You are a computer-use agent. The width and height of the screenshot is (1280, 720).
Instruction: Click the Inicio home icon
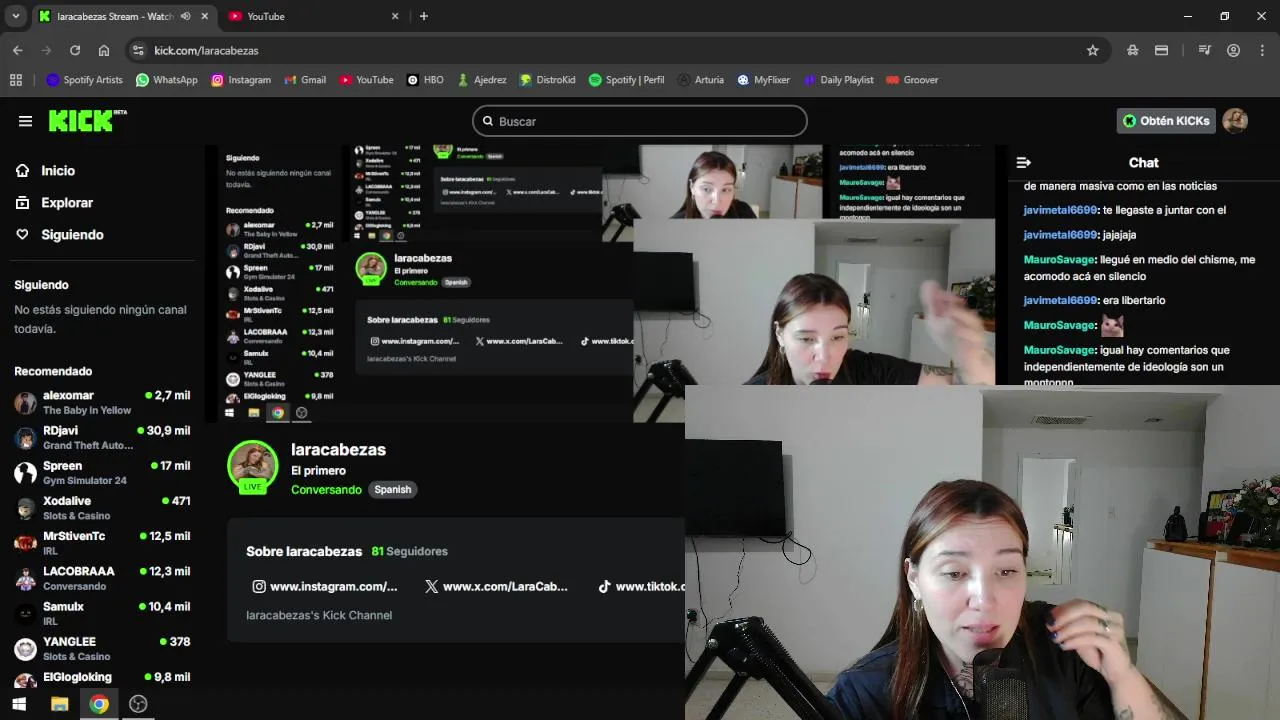pos(22,171)
